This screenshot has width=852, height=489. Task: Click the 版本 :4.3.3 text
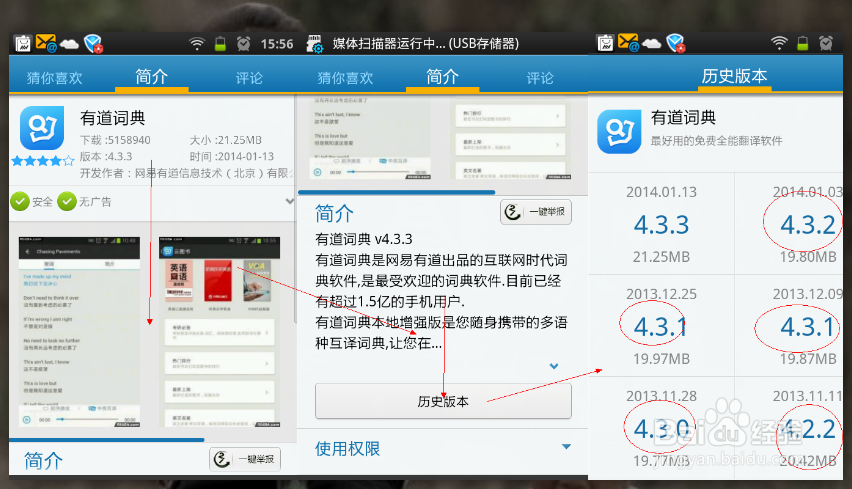(x=106, y=156)
